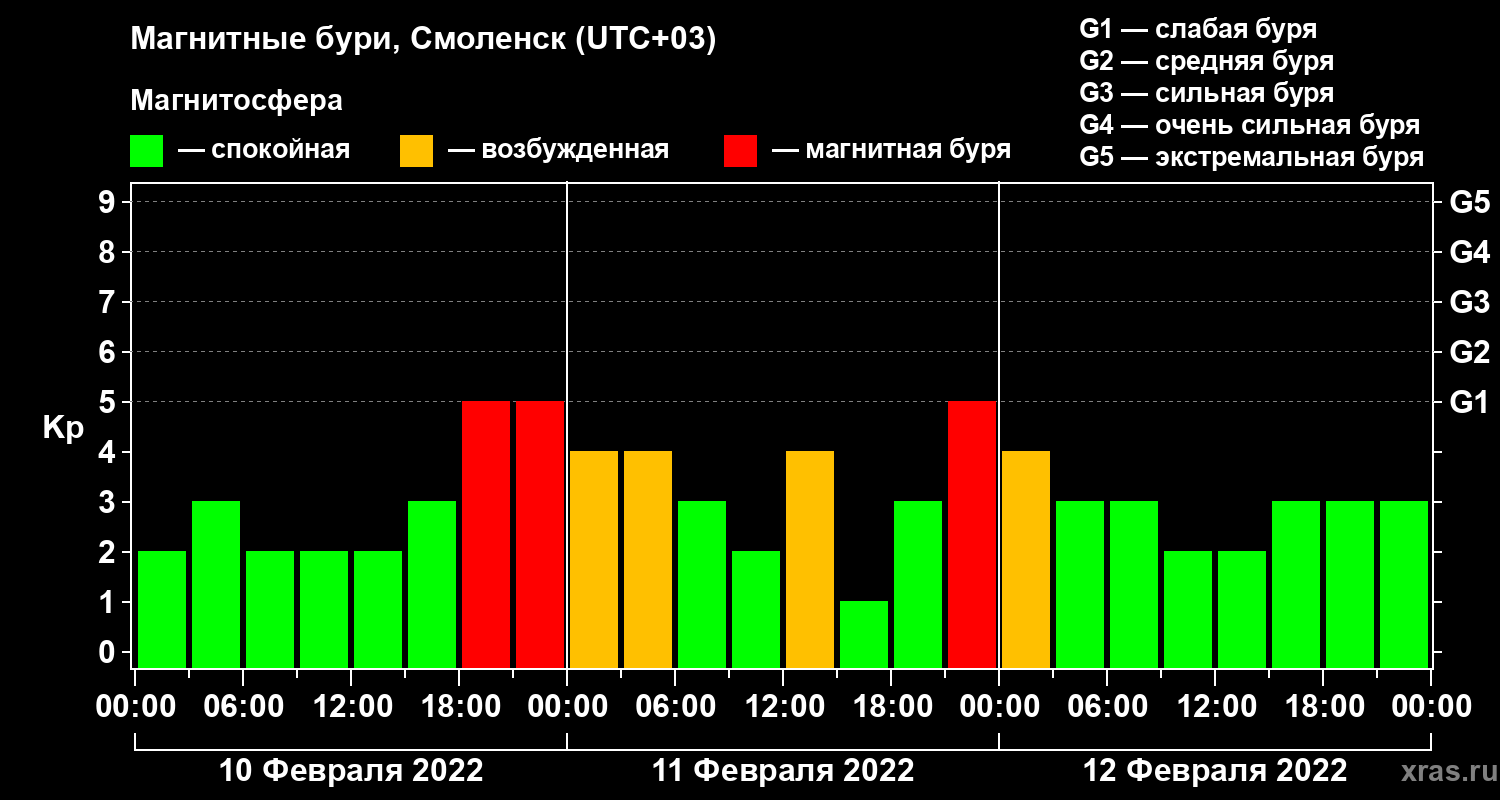The height and width of the screenshot is (800, 1500).
Task: Click the final "00:00" label at the axis end
Action: coord(1431,706)
